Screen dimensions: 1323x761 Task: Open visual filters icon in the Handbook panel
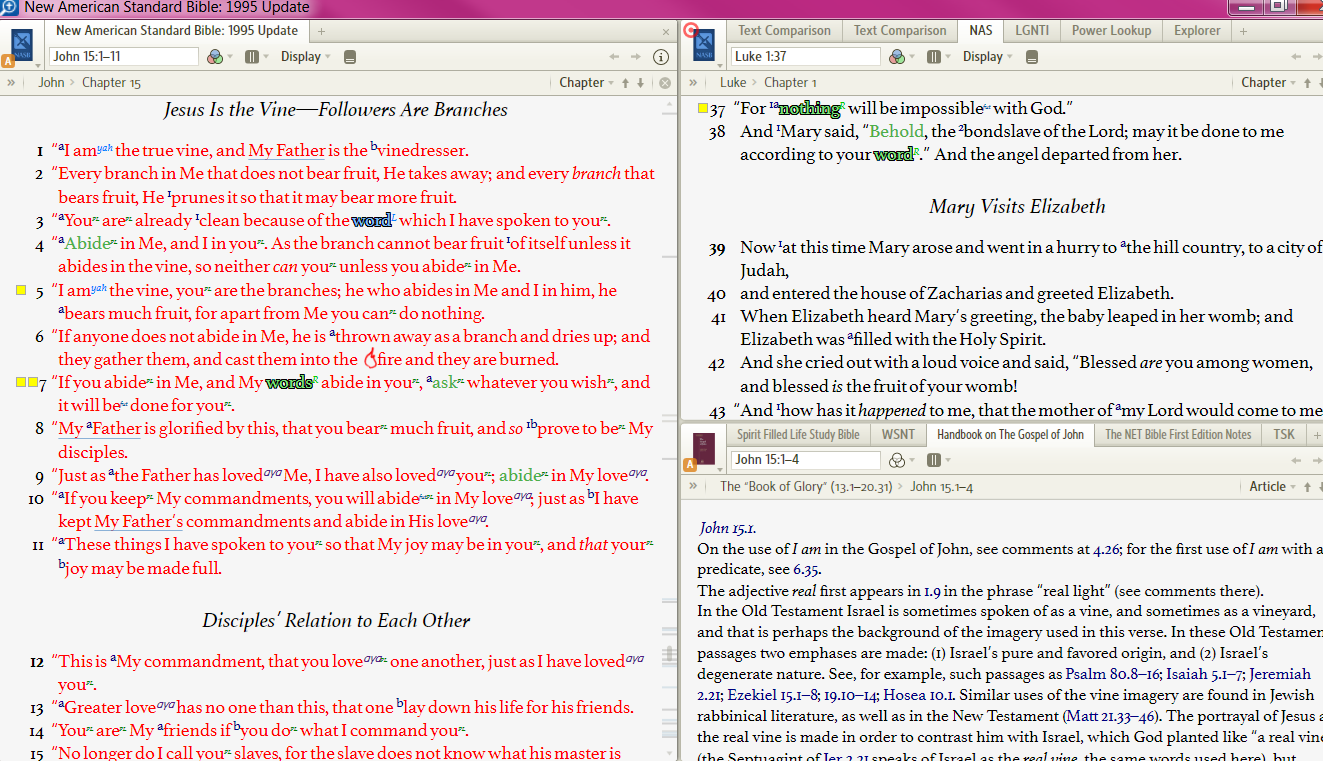[x=897, y=460]
